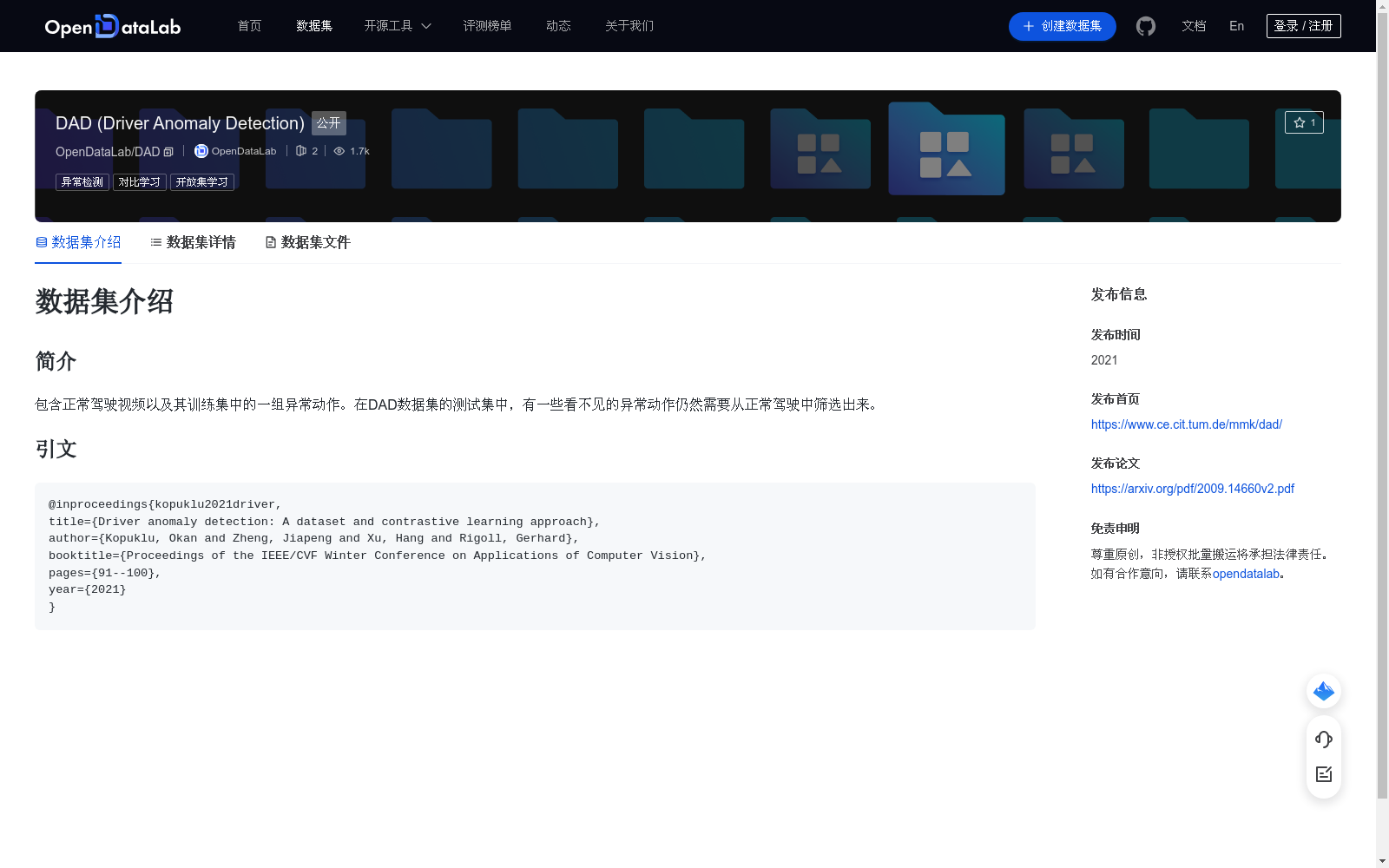Open the GitHub icon link

(1146, 26)
